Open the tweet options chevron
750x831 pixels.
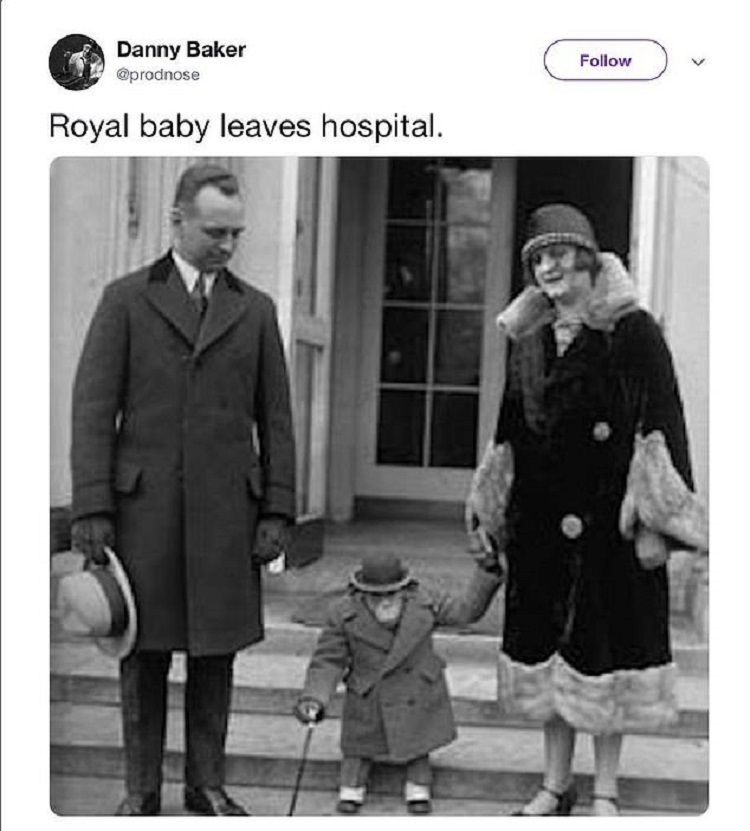pos(699,61)
